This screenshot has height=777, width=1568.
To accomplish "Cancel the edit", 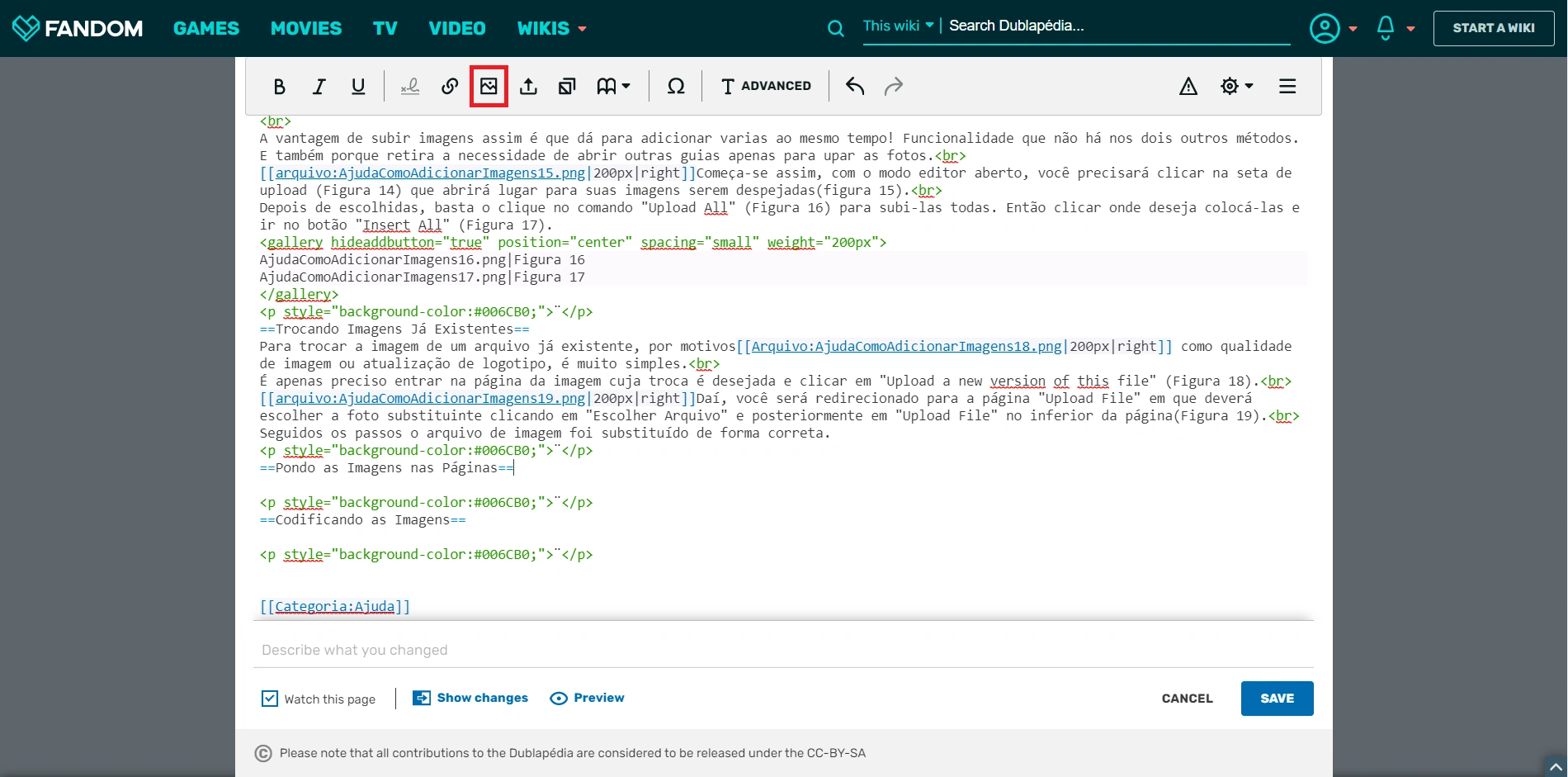I will click(x=1187, y=699).
